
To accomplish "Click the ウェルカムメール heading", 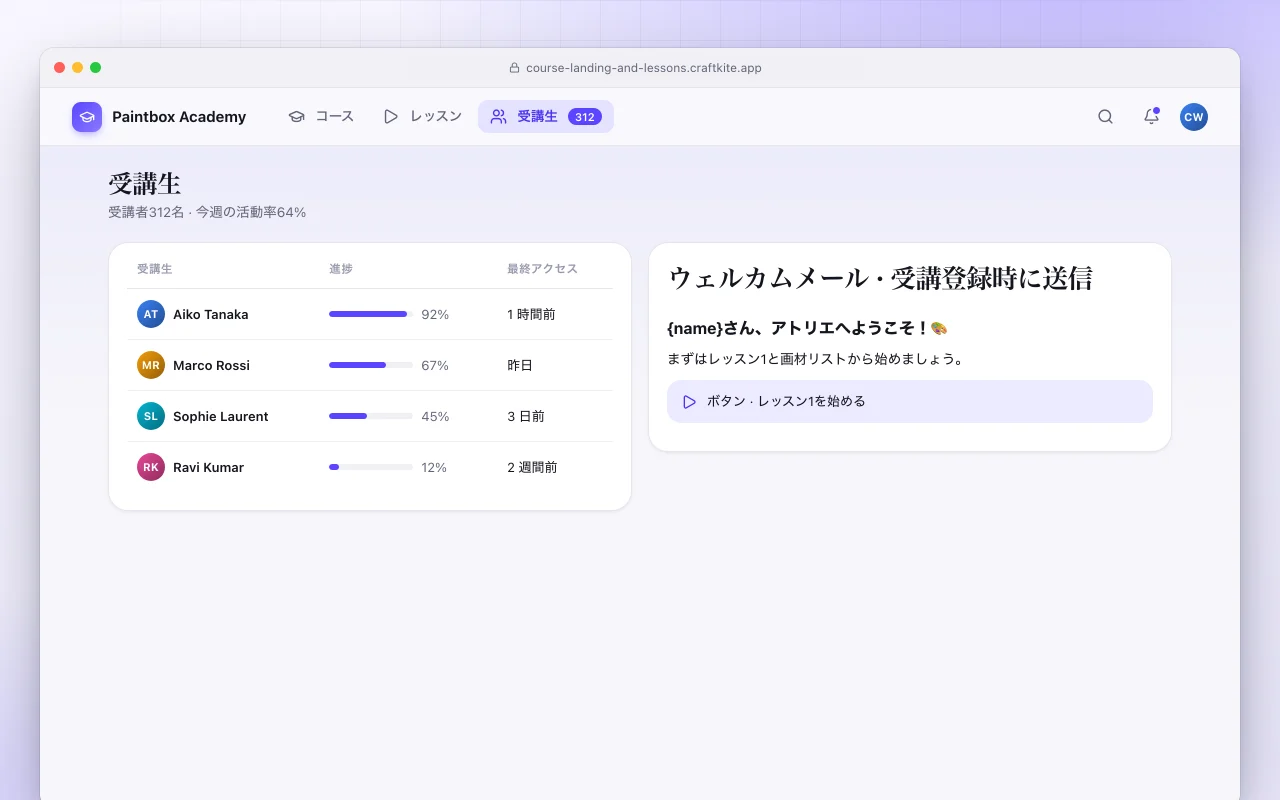I will [x=880, y=278].
